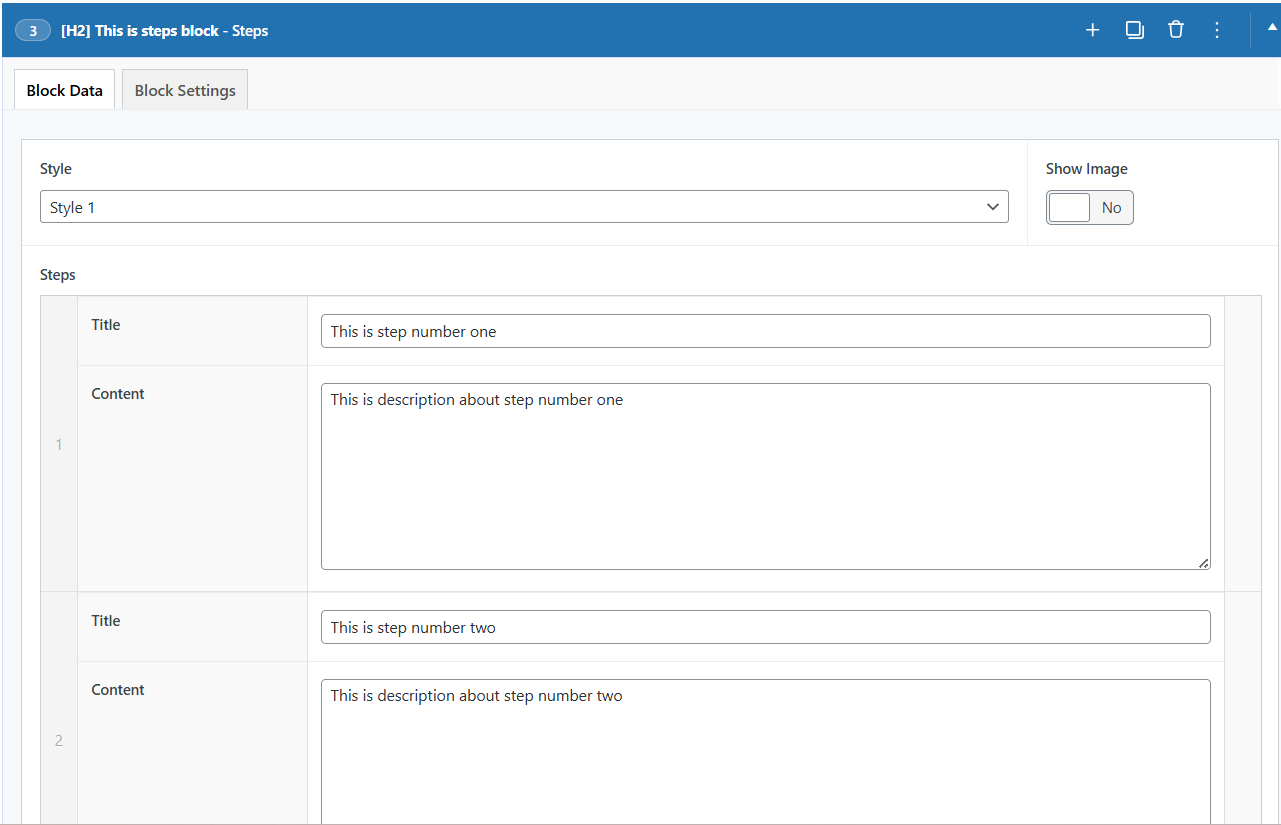Image resolution: width=1281 pixels, height=825 pixels.
Task: Click the step one Content textarea
Action: [765, 476]
